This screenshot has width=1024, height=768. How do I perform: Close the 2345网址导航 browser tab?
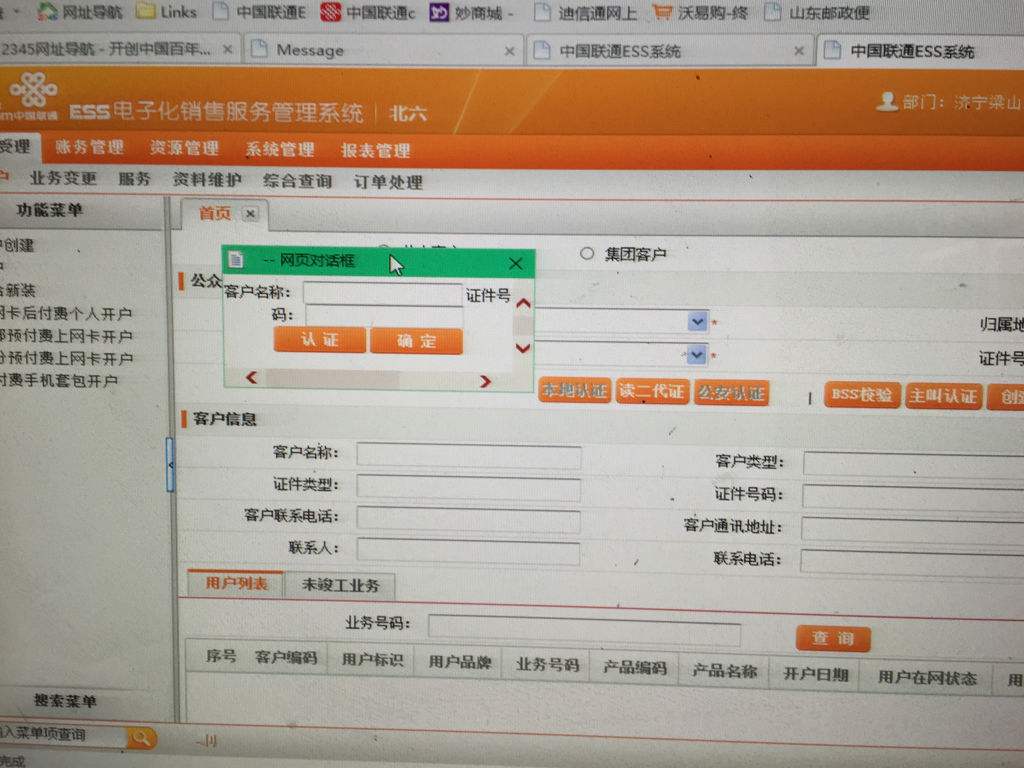coord(227,49)
